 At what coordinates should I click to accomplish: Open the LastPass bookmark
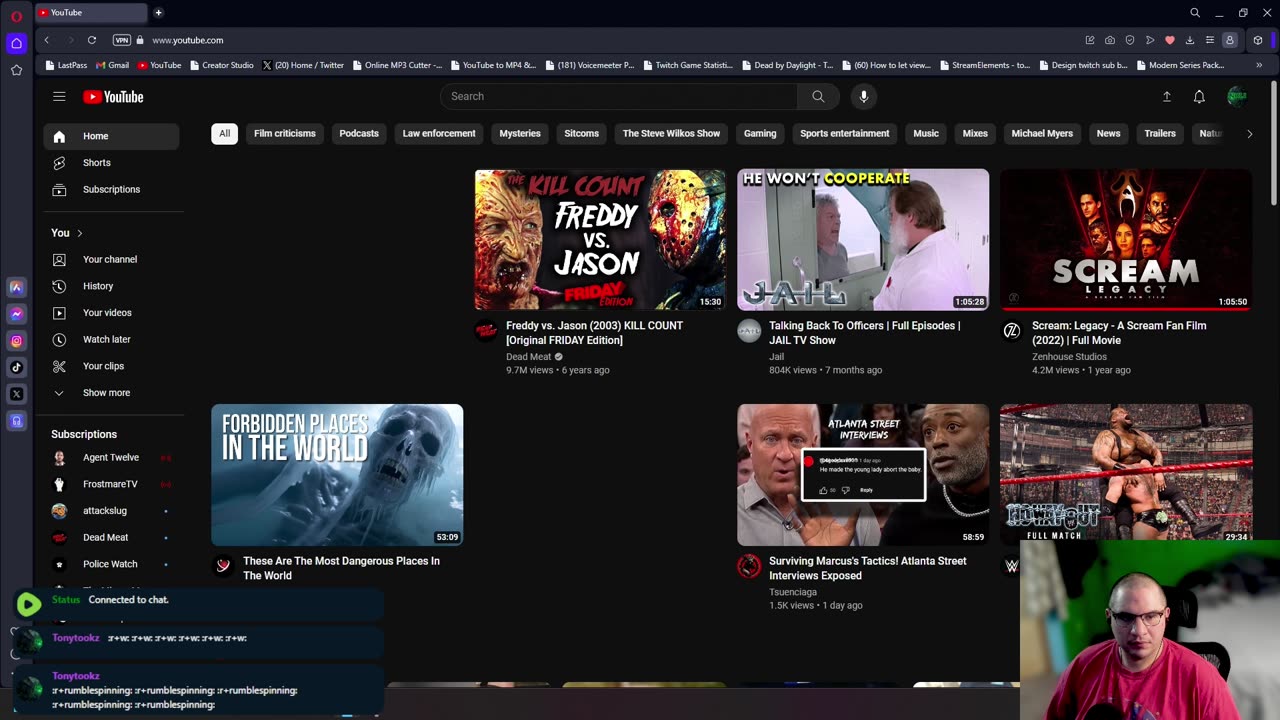66,65
